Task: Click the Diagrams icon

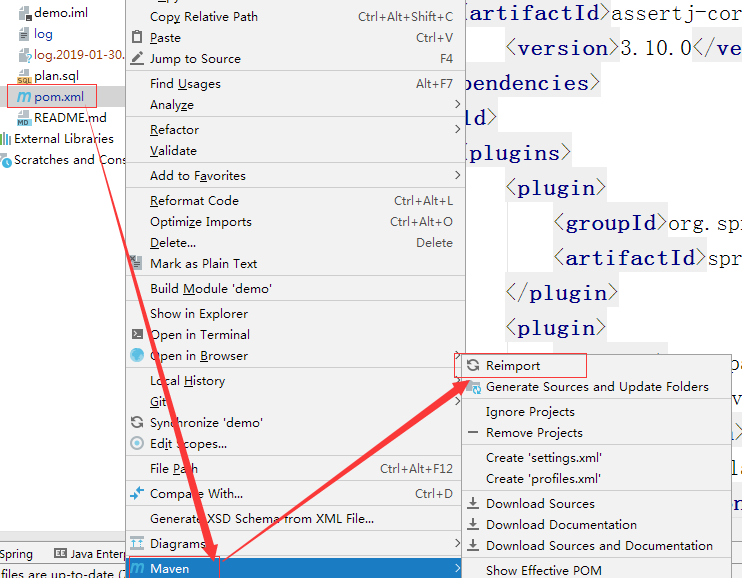Action: click(x=137, y=543)
